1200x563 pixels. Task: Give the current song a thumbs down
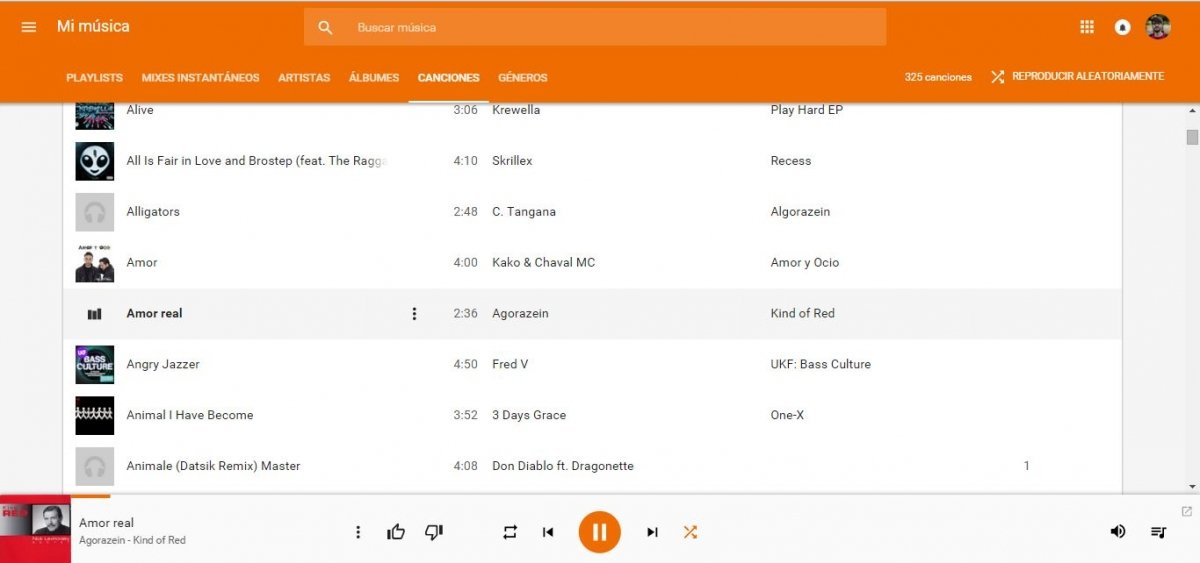(x=433, y=532)
